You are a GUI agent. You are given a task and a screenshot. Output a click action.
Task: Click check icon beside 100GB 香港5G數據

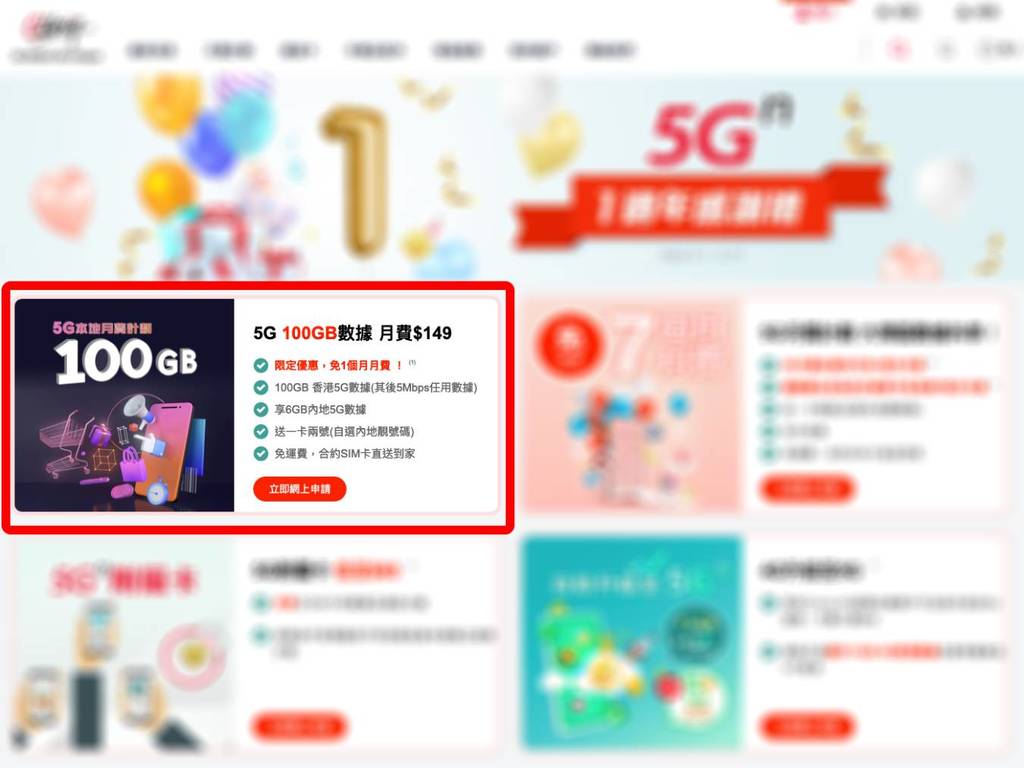click(261, 387)
